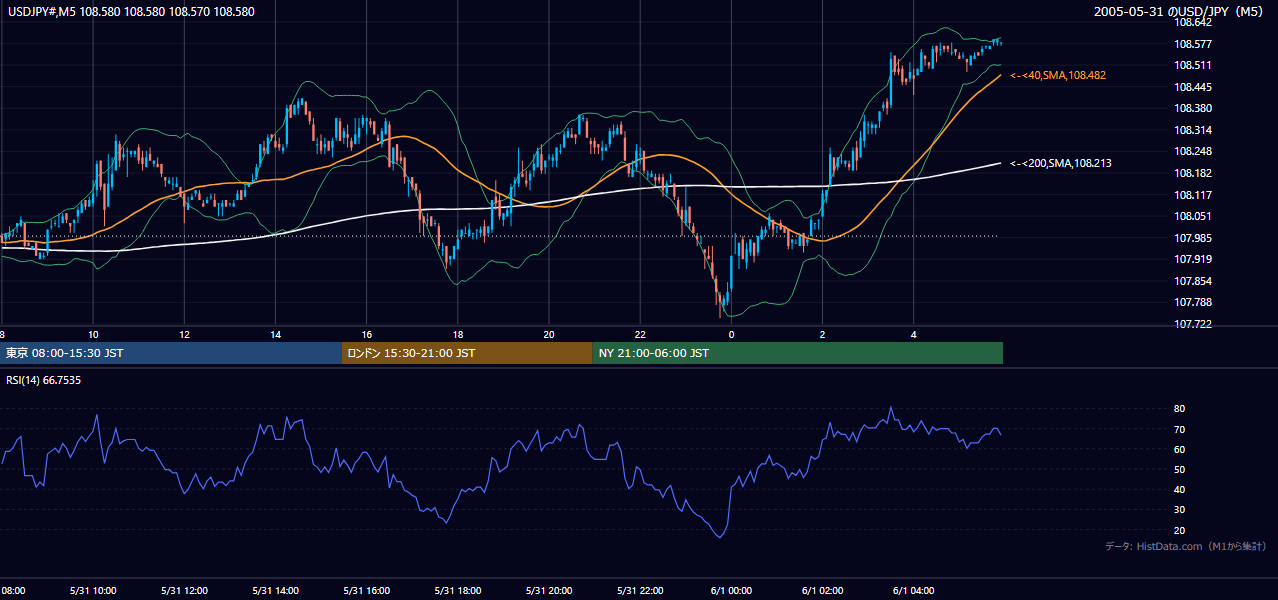This screenshot has width=1278, height=600.
Task: Click the NY 21:00-06:00 JST session bar
Action: pyautogui.click(x=798, y=353)
